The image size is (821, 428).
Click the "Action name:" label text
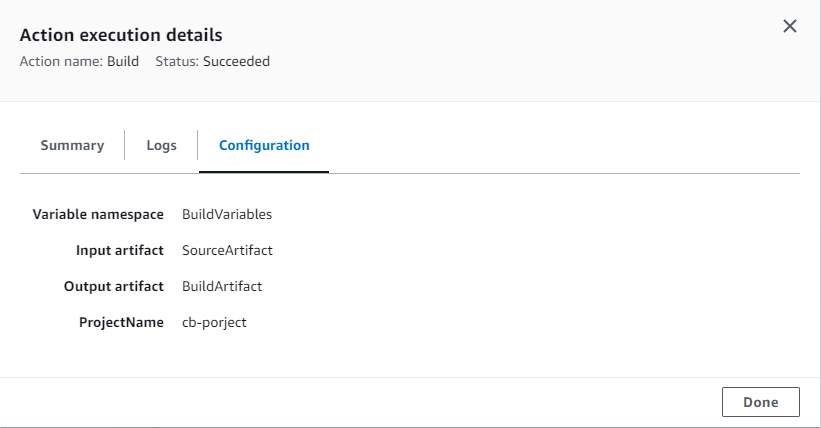pos(61,61)
